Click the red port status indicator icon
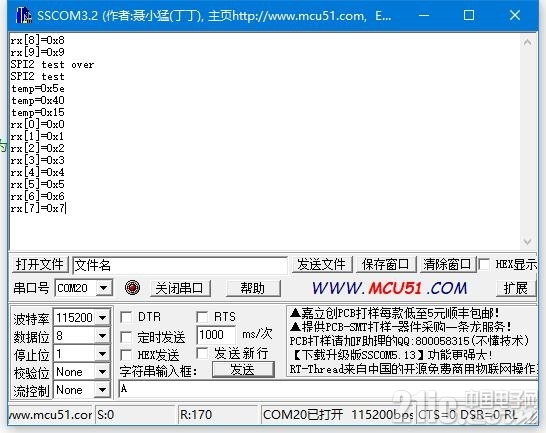Viewport: 546px width, 433px height. [132, 288]
